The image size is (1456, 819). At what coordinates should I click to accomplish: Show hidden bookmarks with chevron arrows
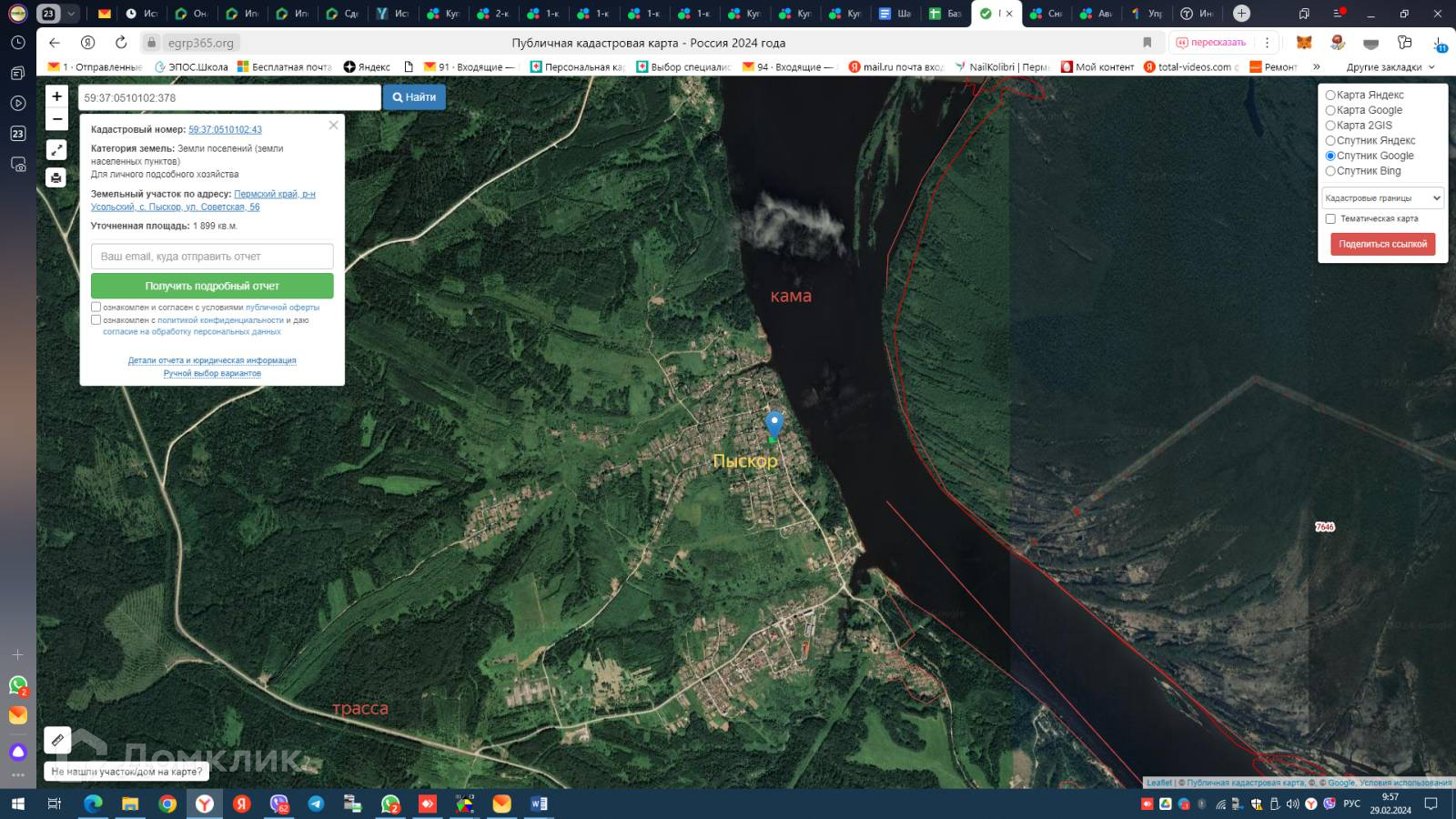(1316, 66)
